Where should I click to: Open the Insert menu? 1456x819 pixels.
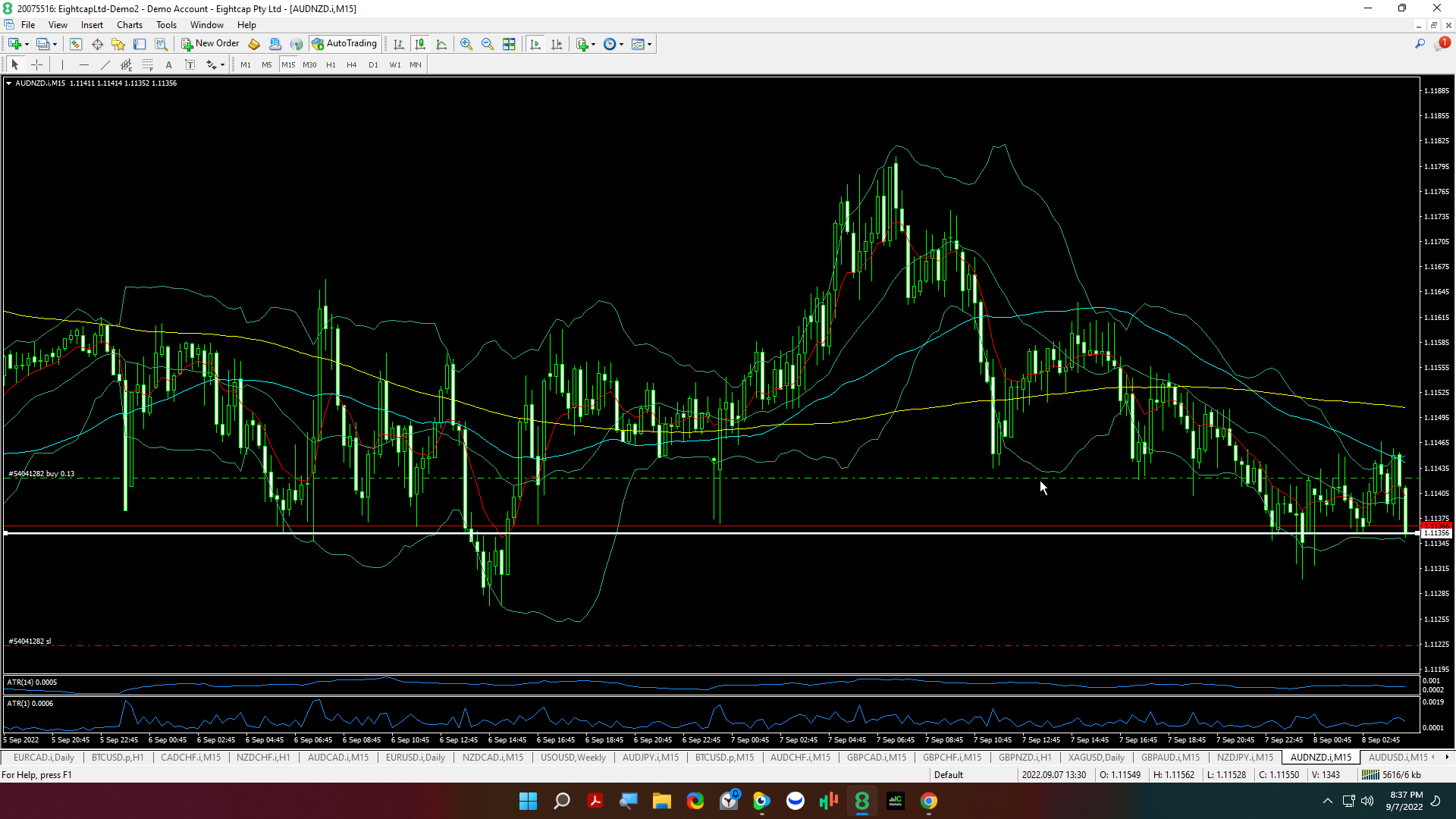92,25
